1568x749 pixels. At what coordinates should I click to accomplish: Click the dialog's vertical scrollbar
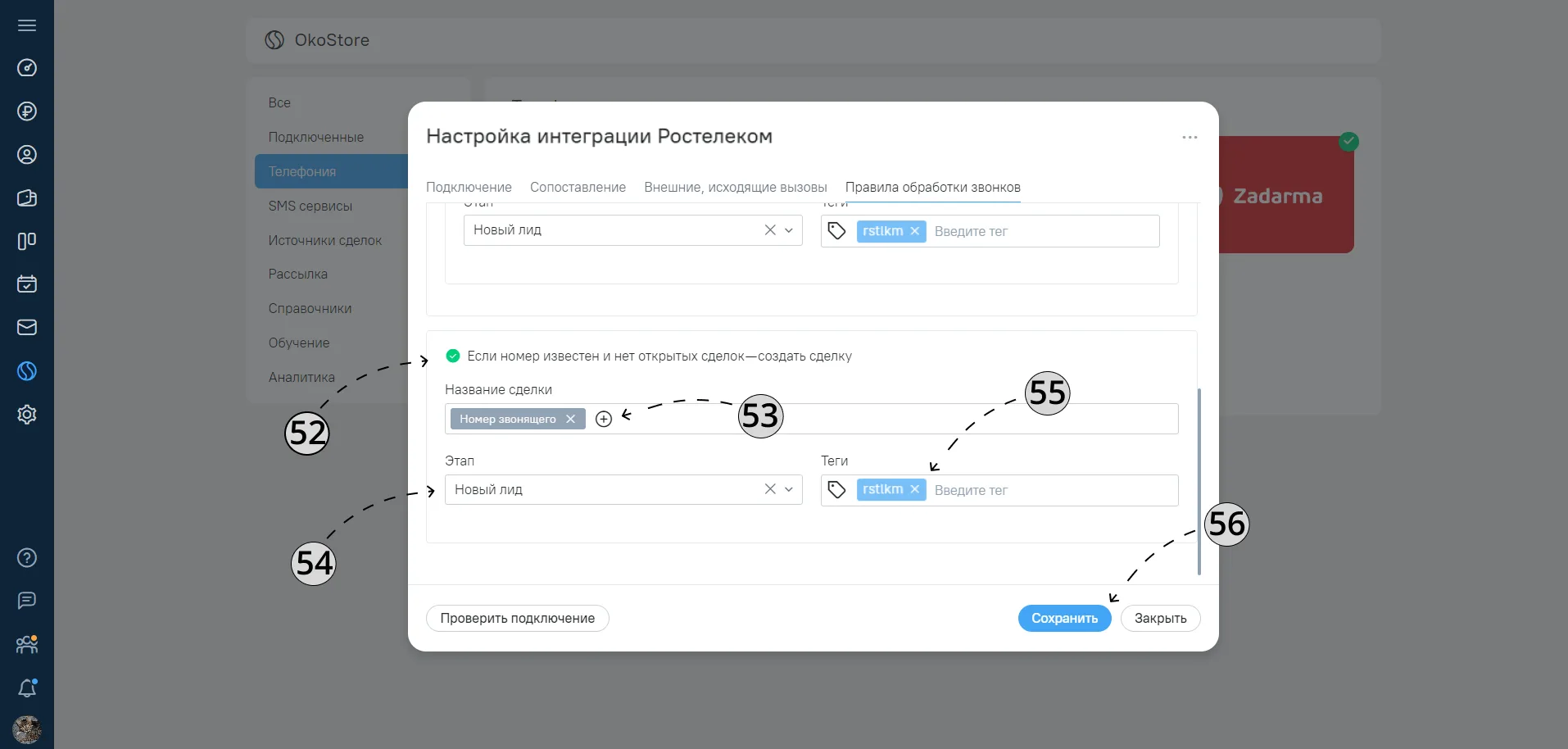(x=1199, y=482)
